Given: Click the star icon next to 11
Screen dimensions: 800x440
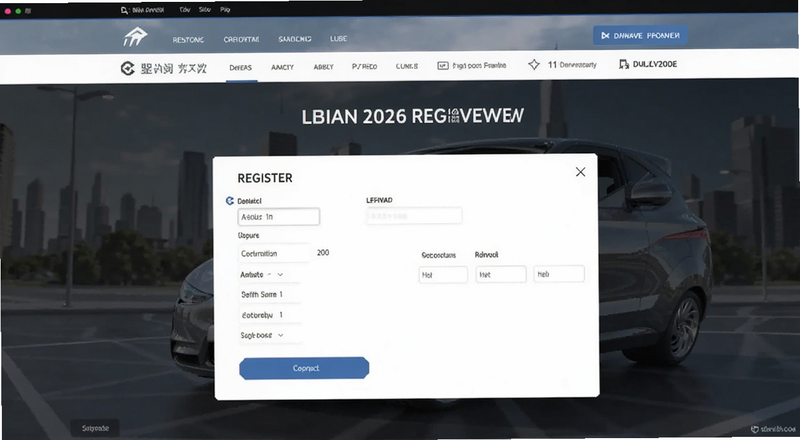Looking at the screenshot, I should 534,65.
